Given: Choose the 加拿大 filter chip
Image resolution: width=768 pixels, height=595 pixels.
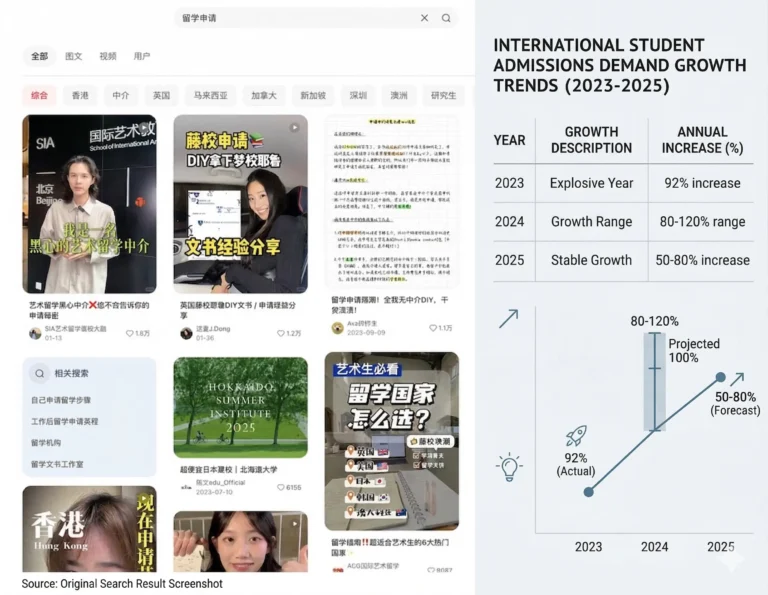Looking at the screenshot, I should tap(264, 95).
